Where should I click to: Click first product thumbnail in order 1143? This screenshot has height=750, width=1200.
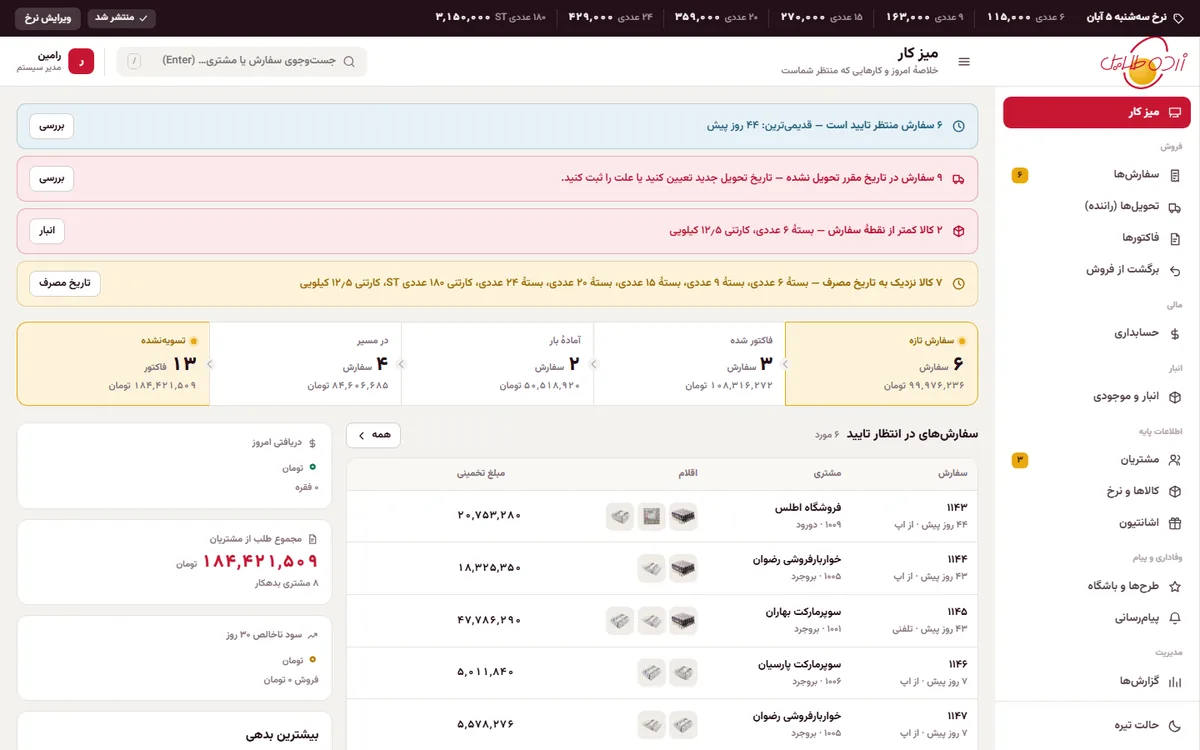pos(683,516)
